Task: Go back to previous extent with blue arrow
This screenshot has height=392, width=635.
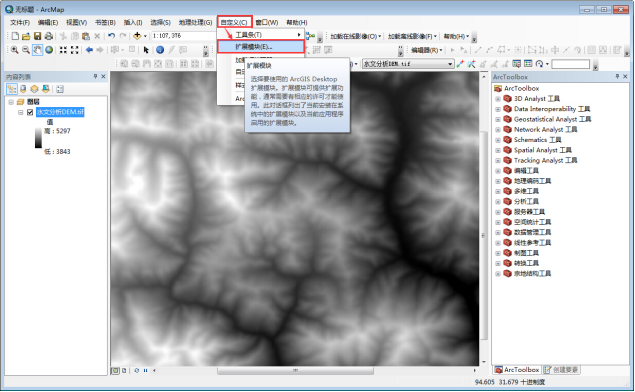Action: pyautogui.click(x=89, y=50)
